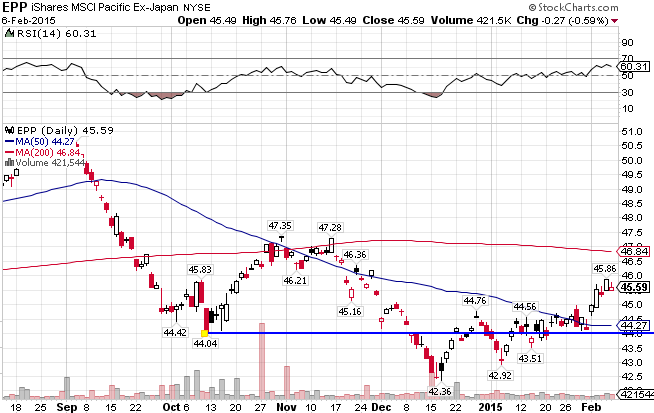Click the 46.36 price label

point(355,254)
